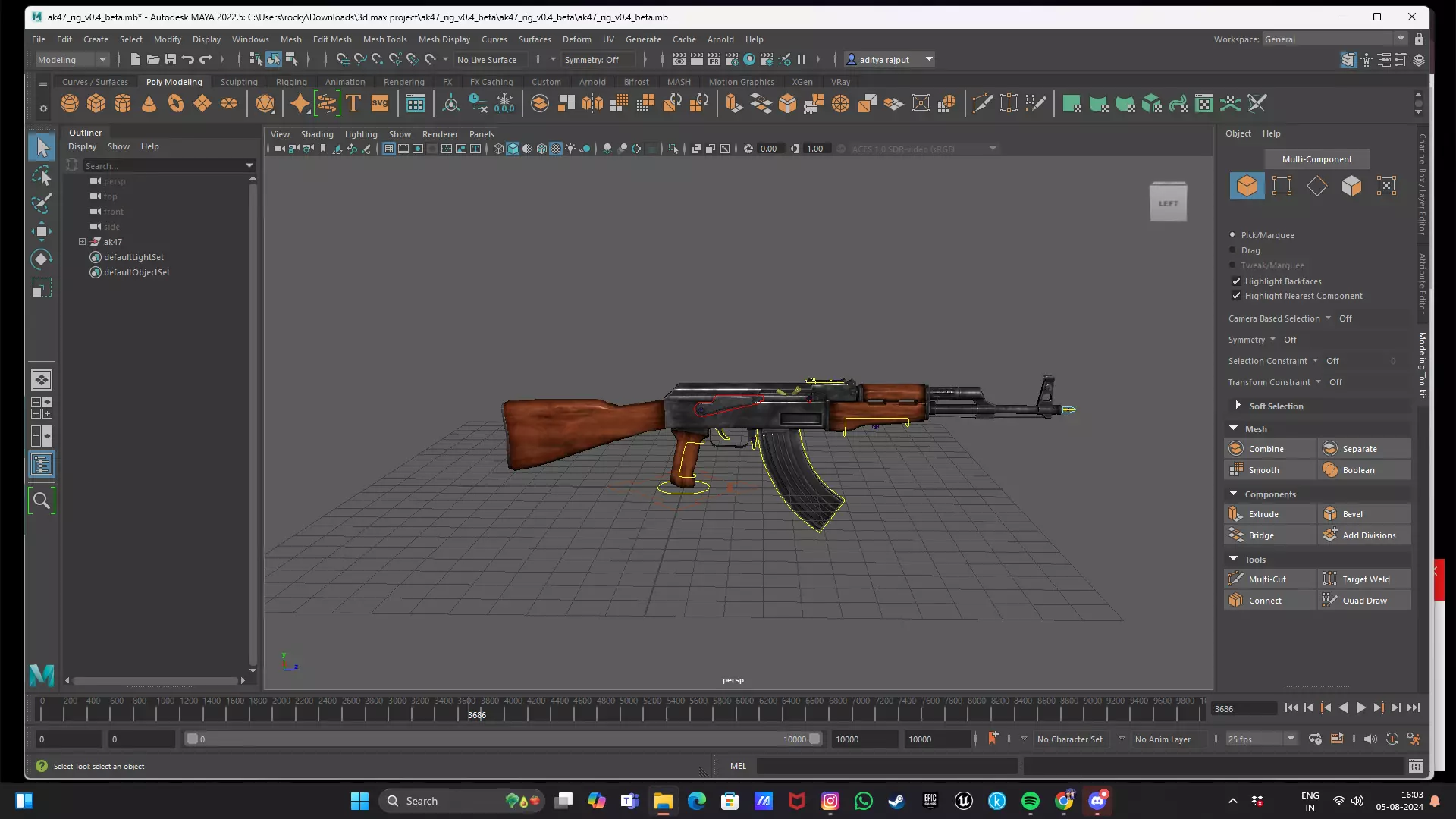Screen dimensions: 1456x819
Task: Uncheck Highlight Nearest Component
Action: 1237,296
